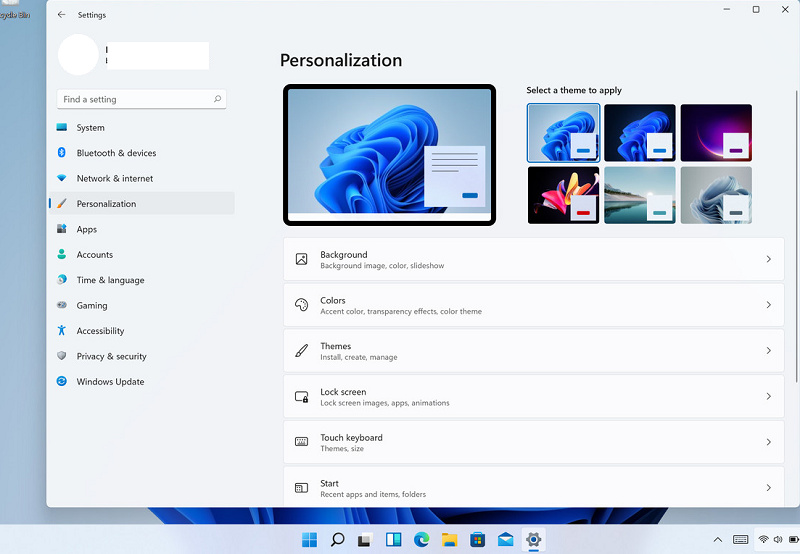Open File Explorer from taskbar
800x554 pixels.
tap(449, 540)
